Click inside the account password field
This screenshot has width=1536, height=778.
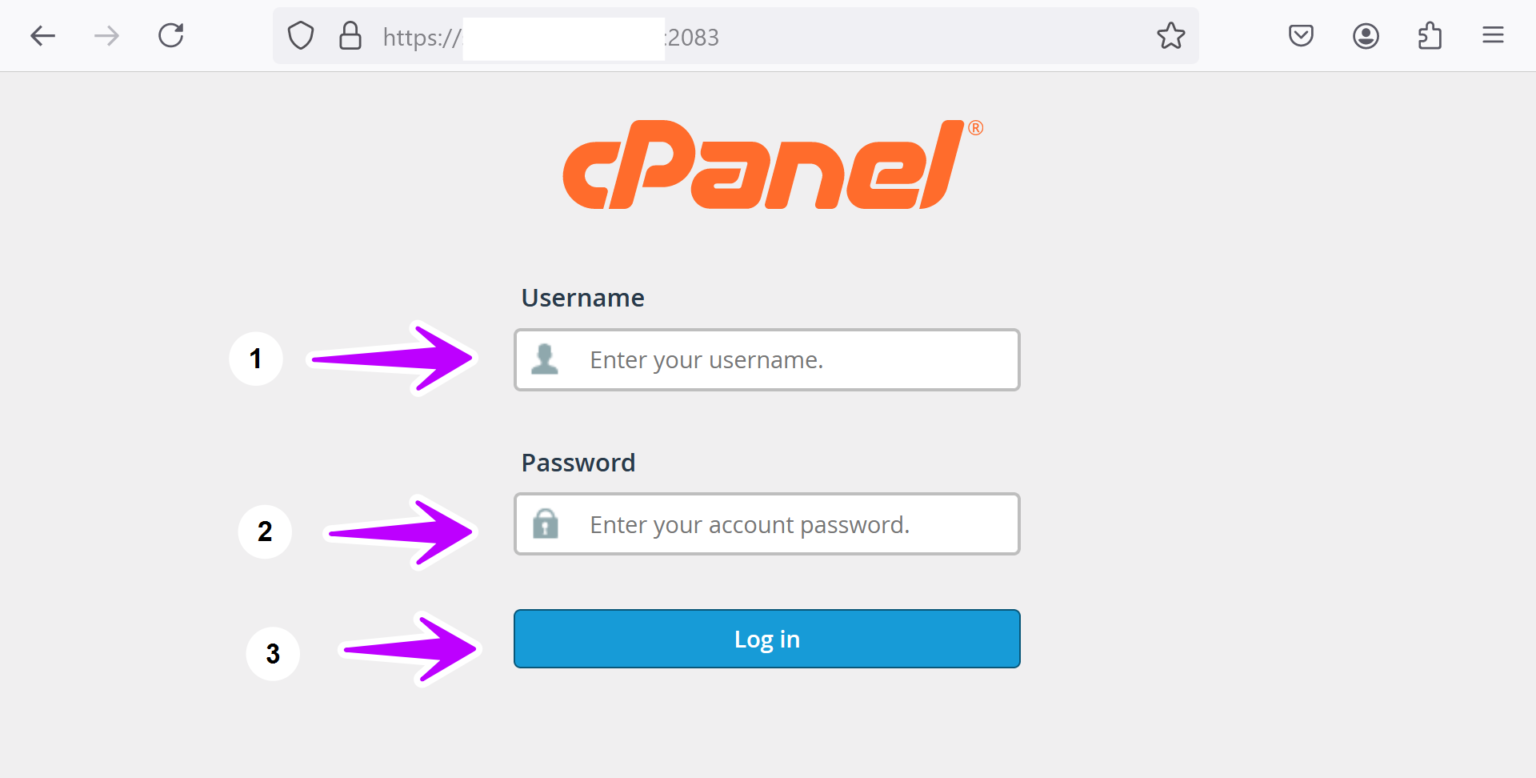click(790, 524)
